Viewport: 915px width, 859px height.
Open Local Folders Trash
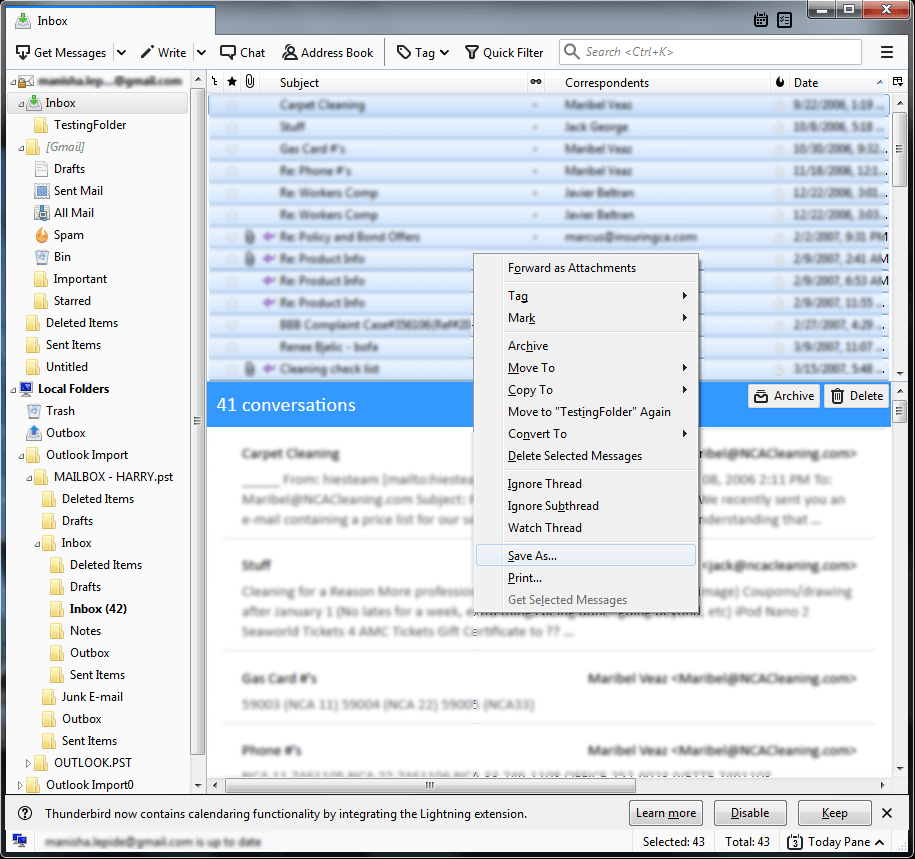click(60, 411)
